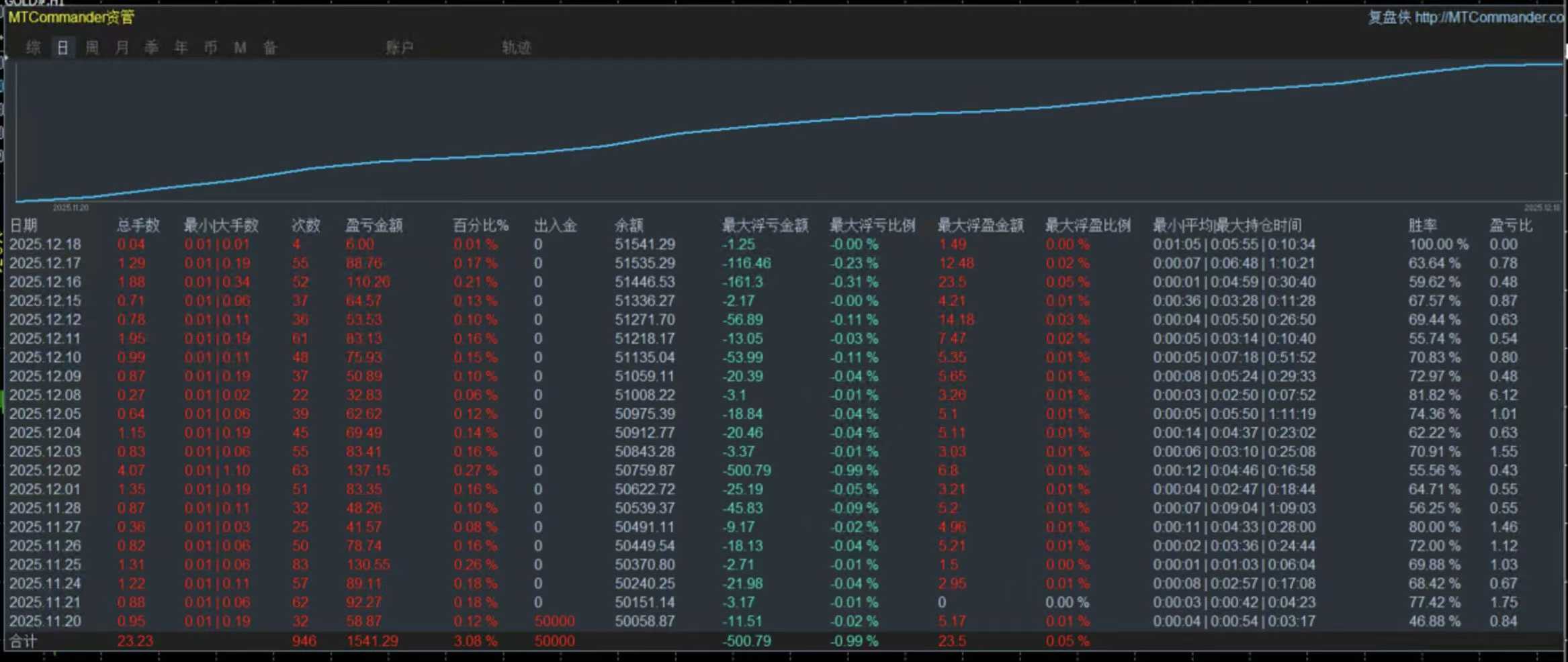Select the 日 daily tab
This screenshot has height=662, width=1568.
[x=62, y=48]
